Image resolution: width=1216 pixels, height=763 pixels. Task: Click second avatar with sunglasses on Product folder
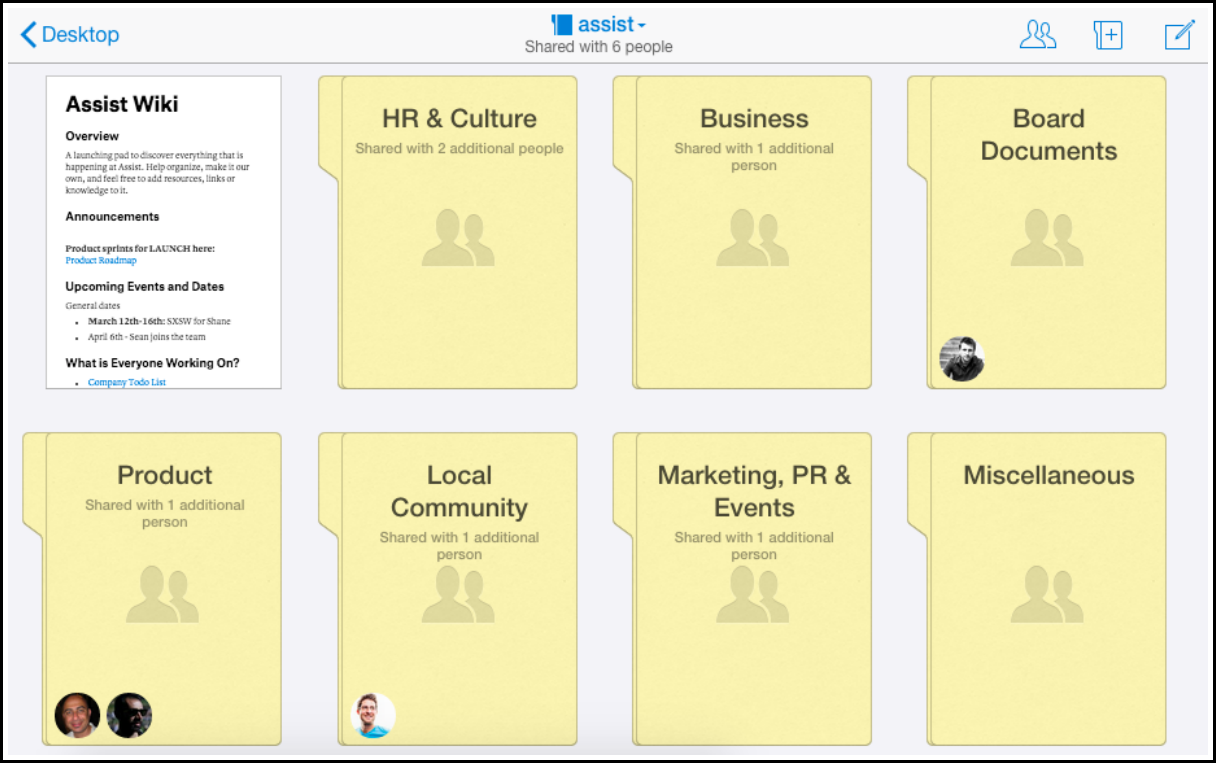click(x=129, y=716)
